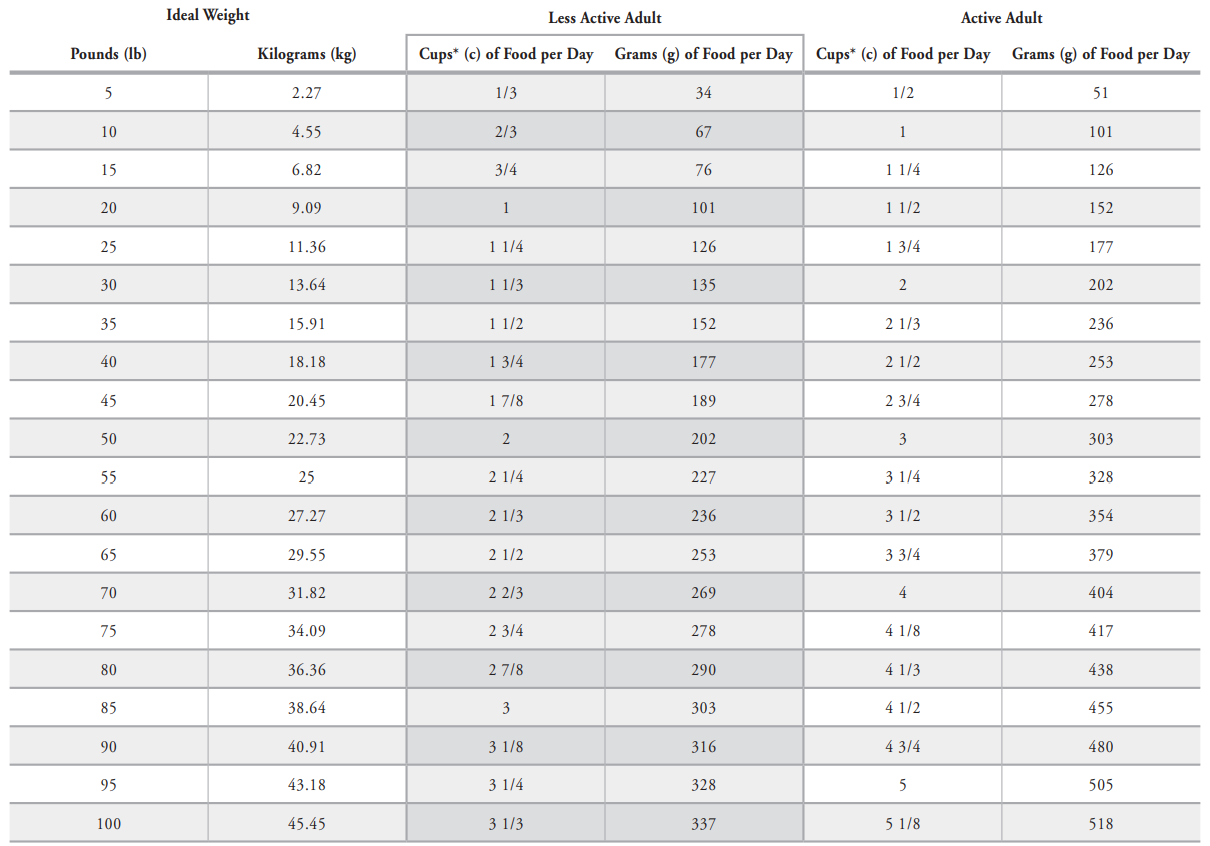Click the 1 7/8 cups cell
Screen dimensions: 1210x846
(x=506, y=401)
